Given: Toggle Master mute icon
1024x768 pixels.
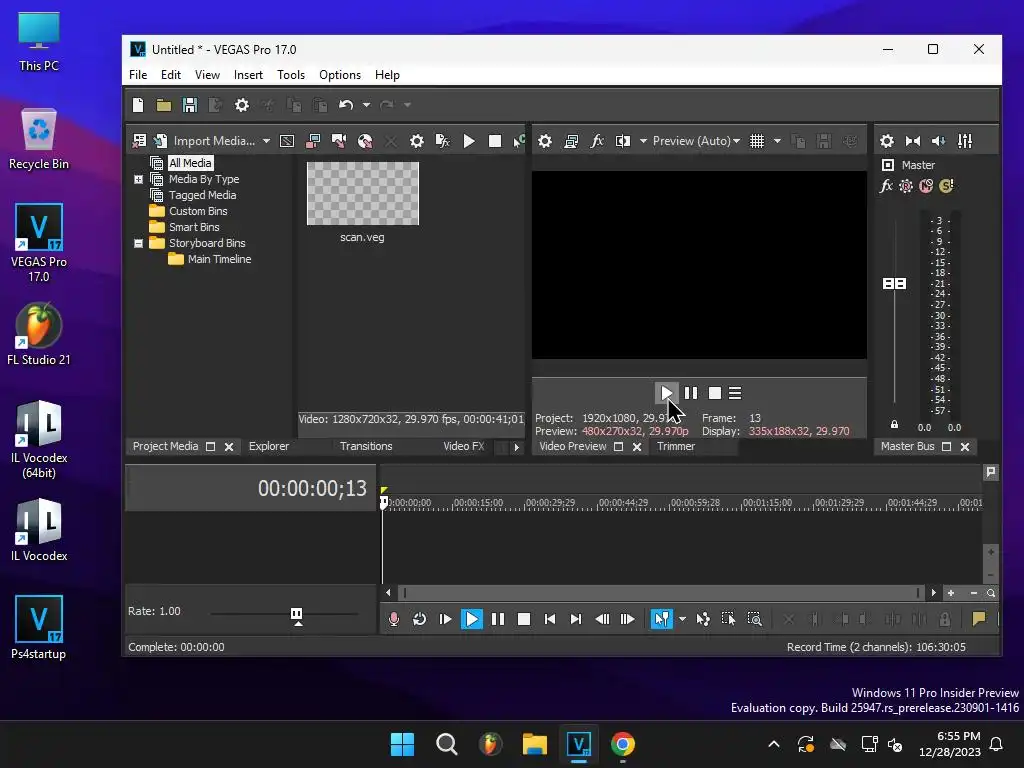Looking at the screenshot, I should 926,186.
